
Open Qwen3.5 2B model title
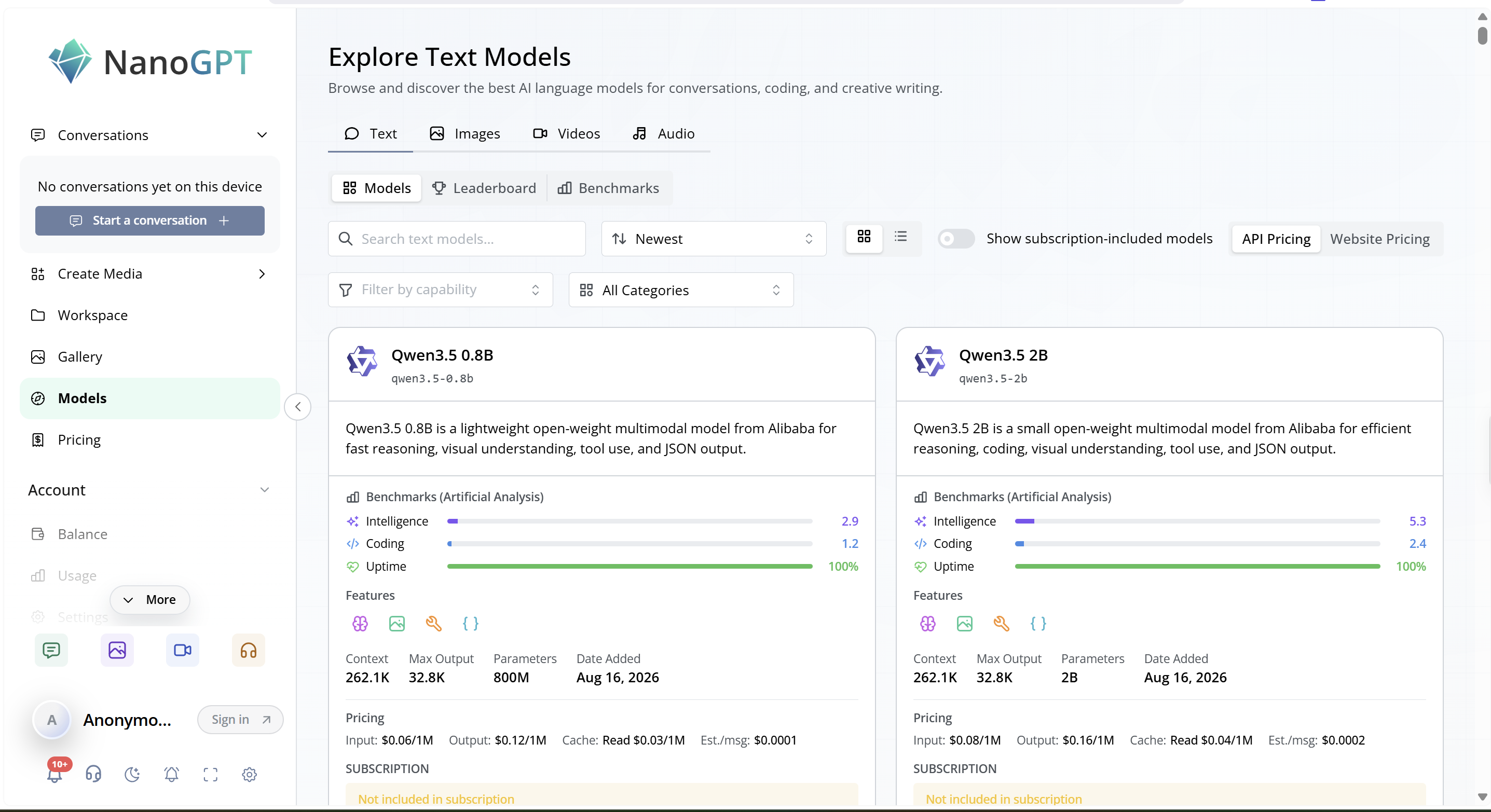click(x=1003, y=355)
